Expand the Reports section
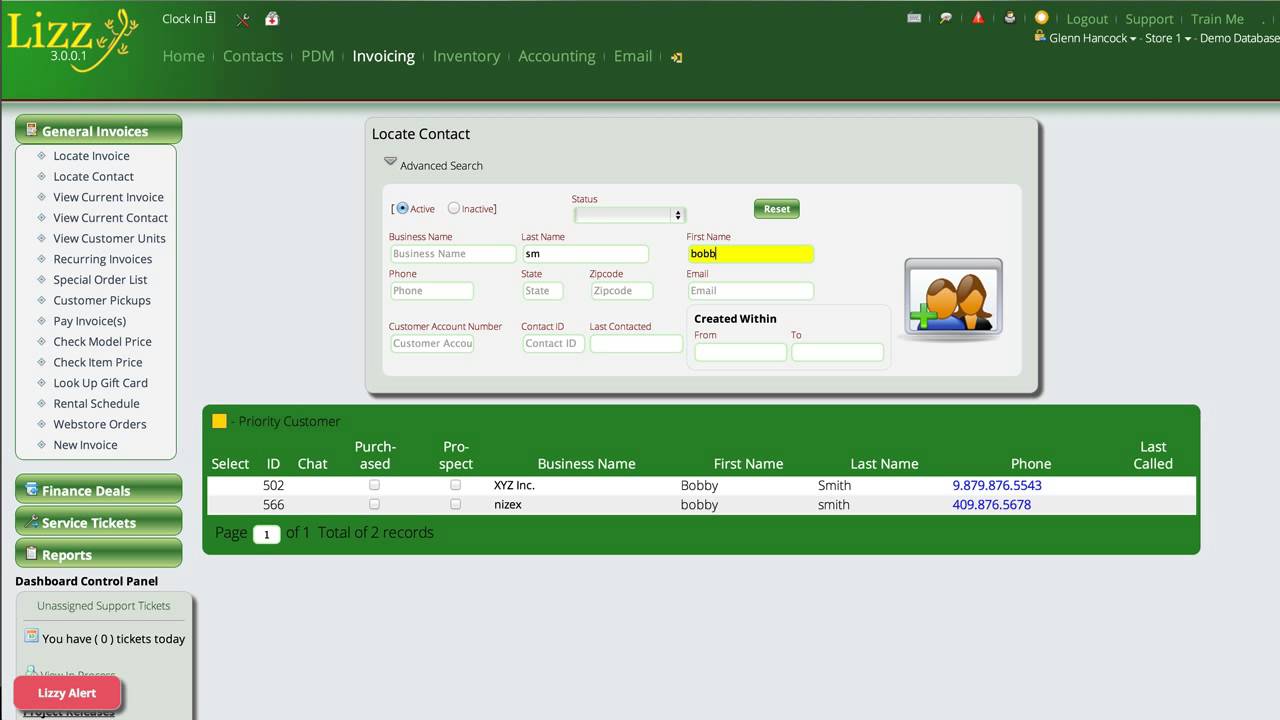Viewport: 1280px width, 720px height. coord(98,553)
